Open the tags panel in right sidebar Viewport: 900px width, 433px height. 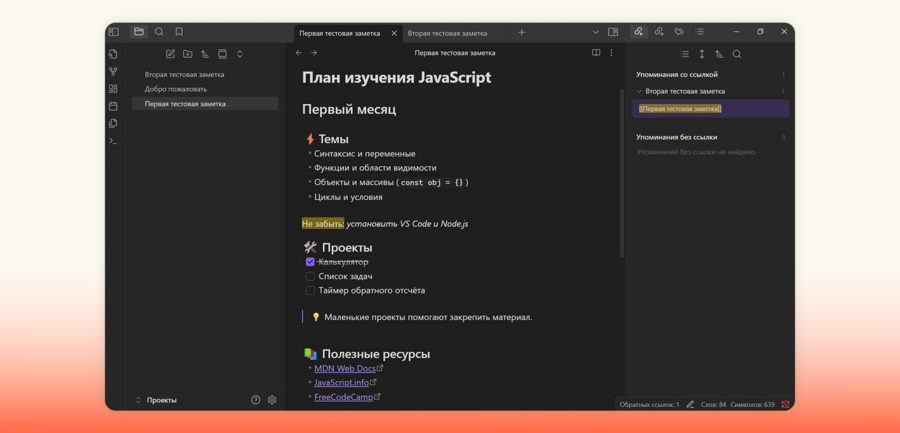click(679, 32)
